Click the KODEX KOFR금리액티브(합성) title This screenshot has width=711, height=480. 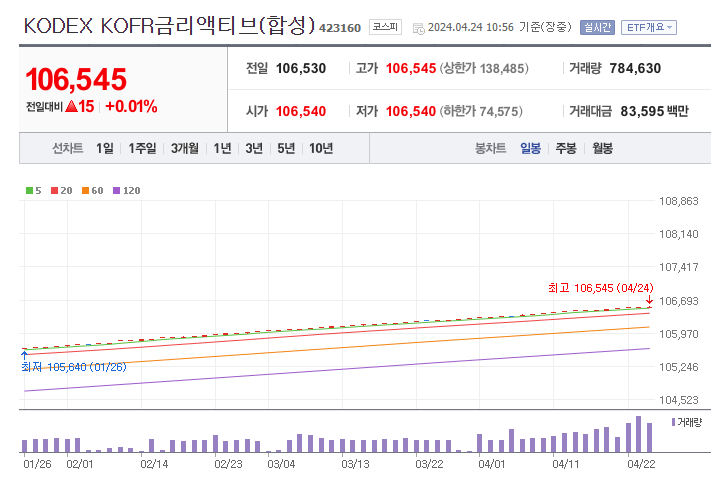click(169, 26)
